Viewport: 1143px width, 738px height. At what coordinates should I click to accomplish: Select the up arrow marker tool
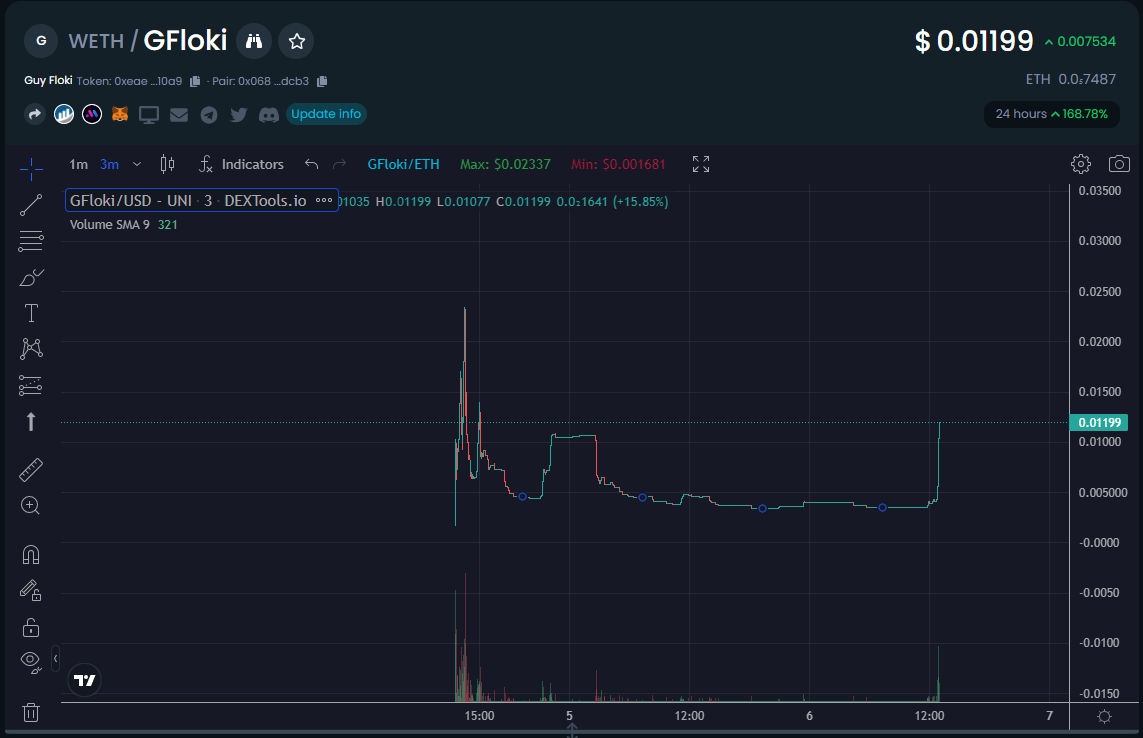pyautogui.click(x=31, y=422)
